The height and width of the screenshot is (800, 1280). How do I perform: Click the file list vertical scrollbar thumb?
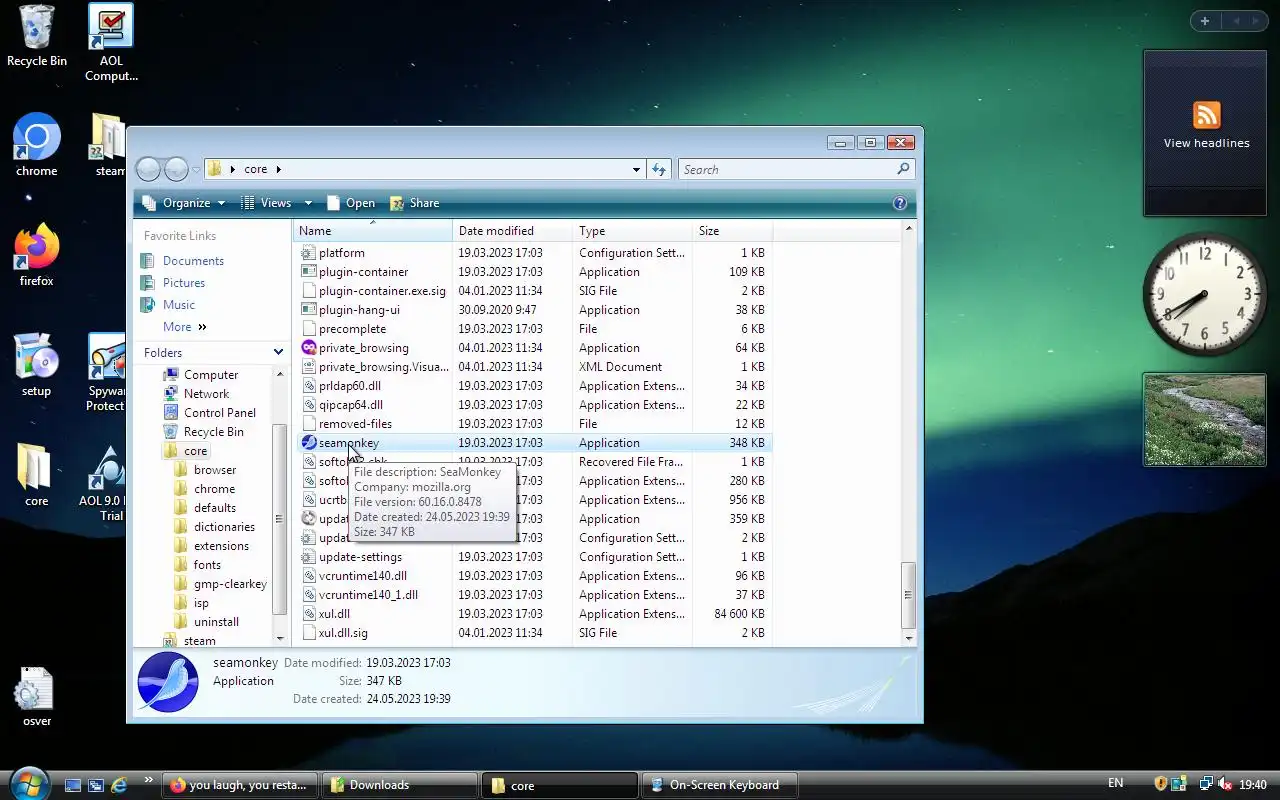[x=908, y=595]
